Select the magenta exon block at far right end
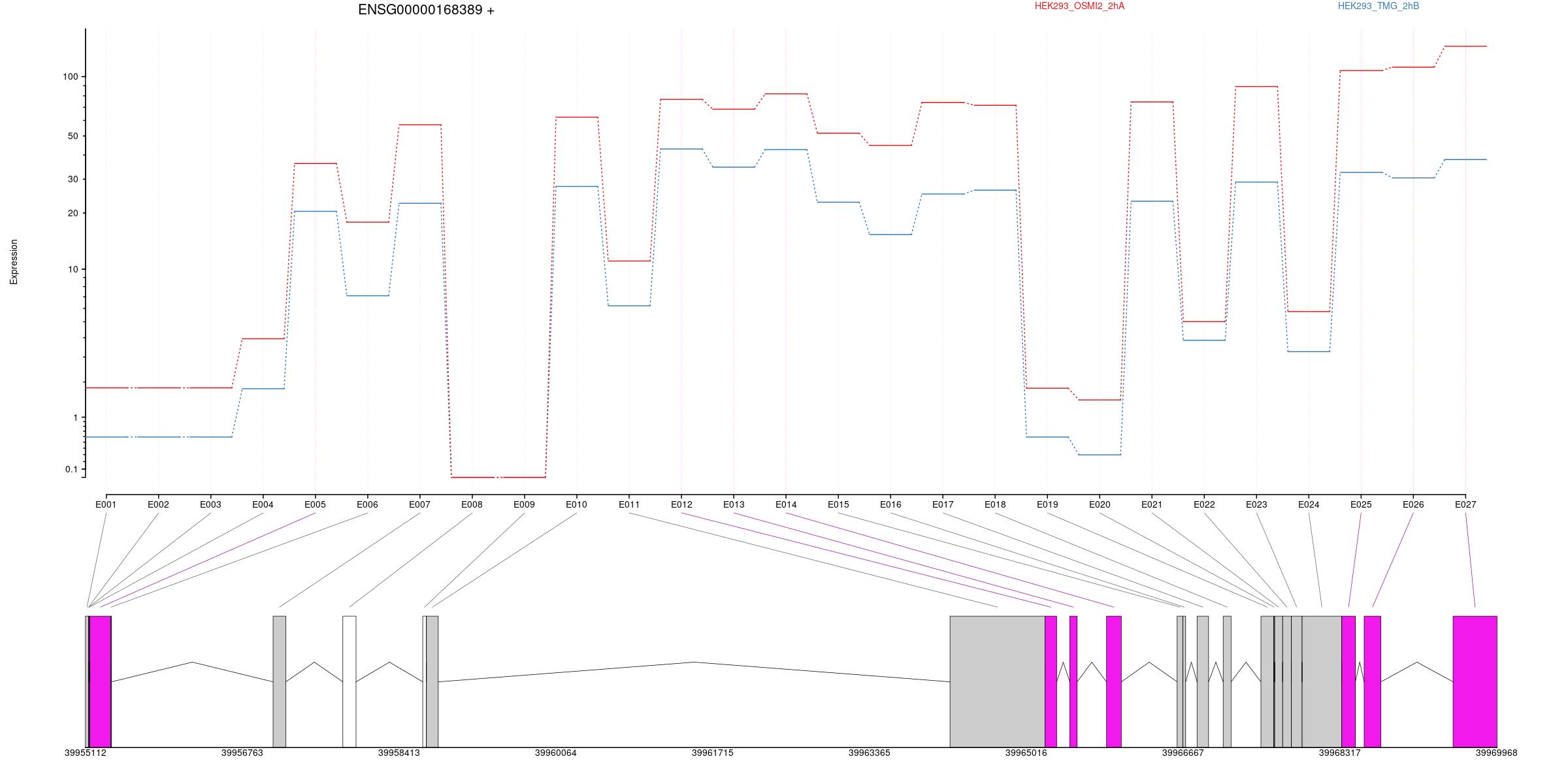The height and width of the screenshot is (784, 1568). pos(1475,681)
